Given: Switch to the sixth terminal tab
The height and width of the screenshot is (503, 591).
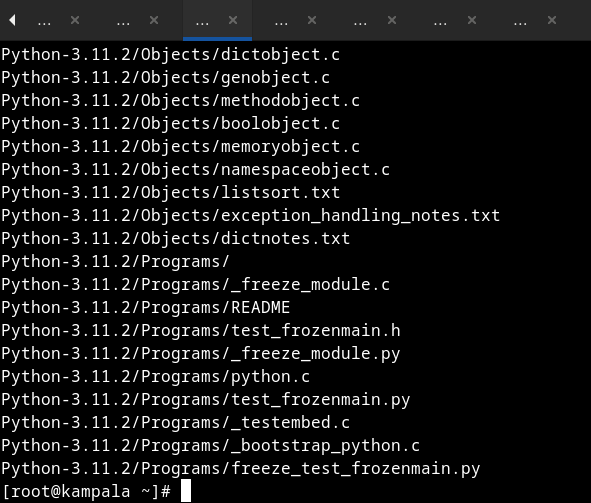Looking at the screenshot, I should tap(440, 22).
